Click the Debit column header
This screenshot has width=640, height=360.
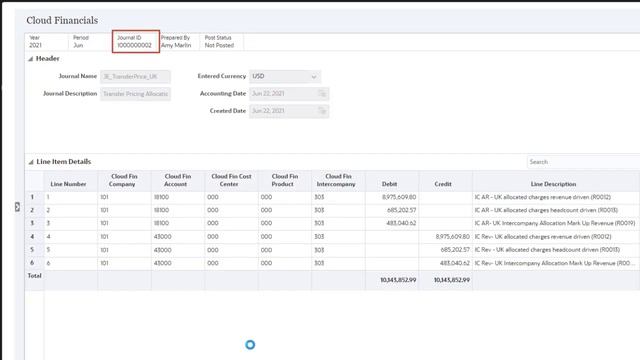pyautogui.click(x=392, y=180)
